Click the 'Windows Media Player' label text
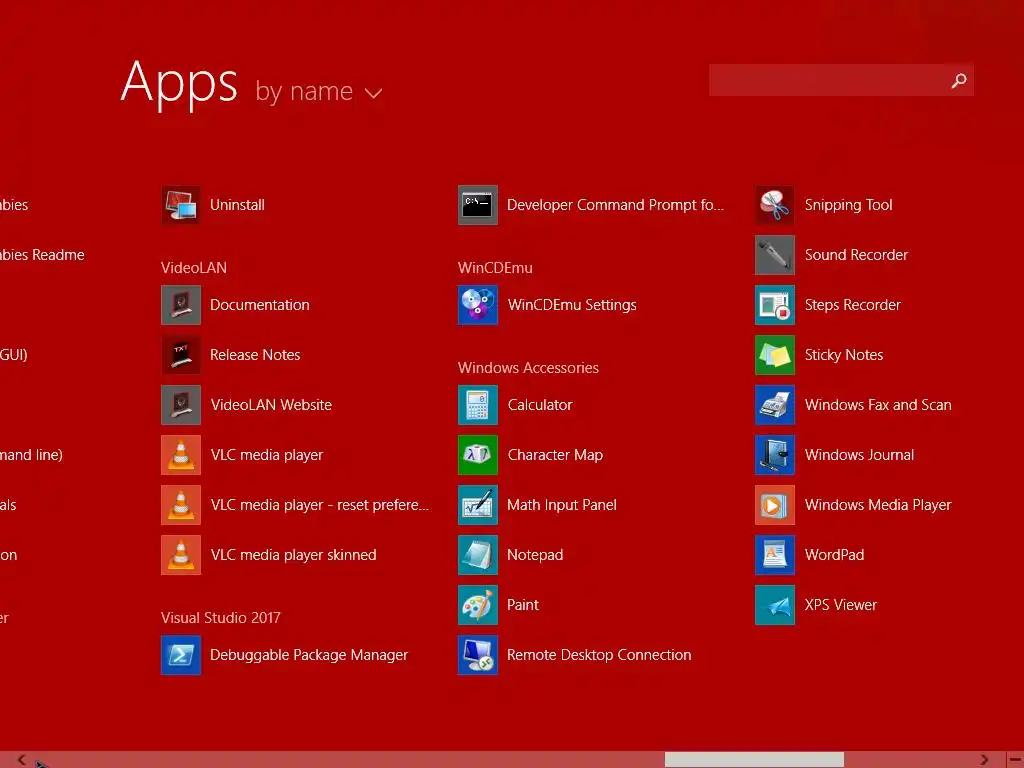This screenshot has width=1024, height=768. 878,505
